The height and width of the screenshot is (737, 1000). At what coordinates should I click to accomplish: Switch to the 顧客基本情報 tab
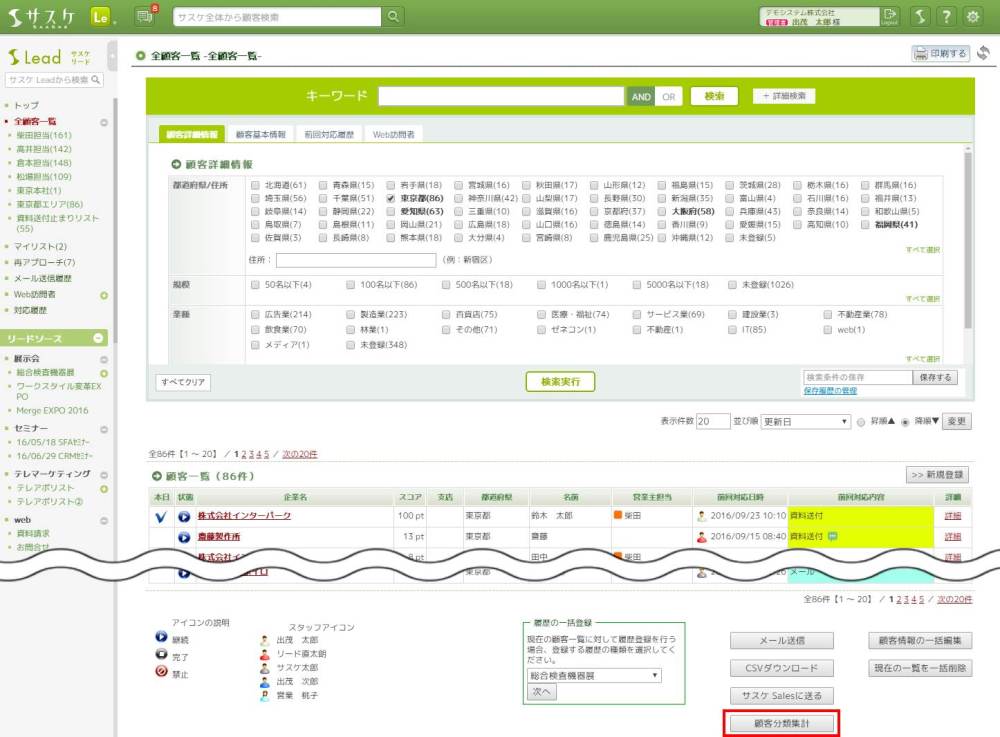pyautogui.click(x=260, y=134)
